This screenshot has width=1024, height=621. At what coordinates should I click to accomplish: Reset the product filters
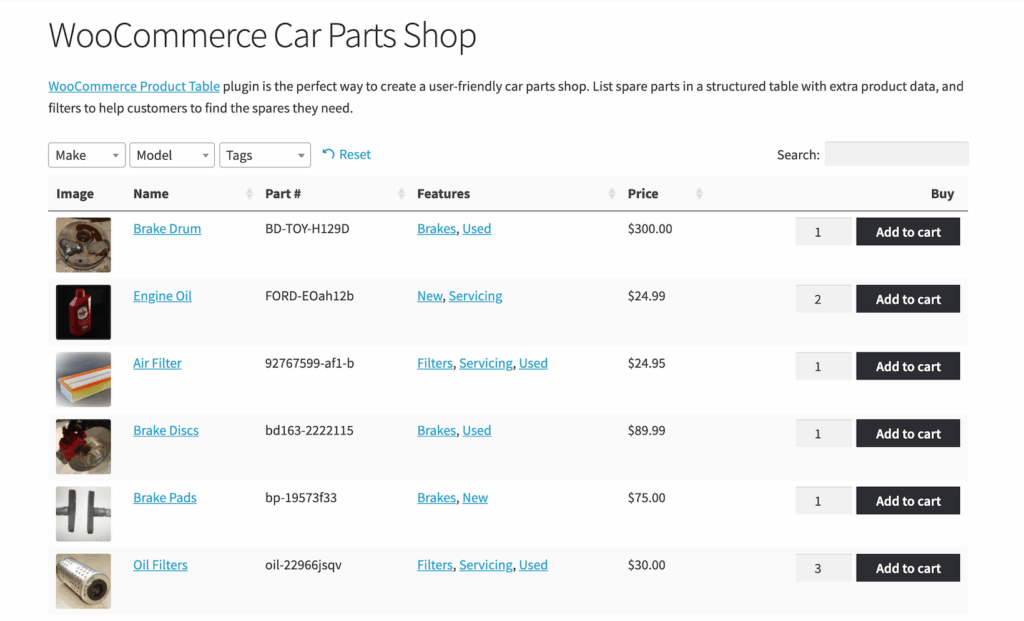point(347,155)
